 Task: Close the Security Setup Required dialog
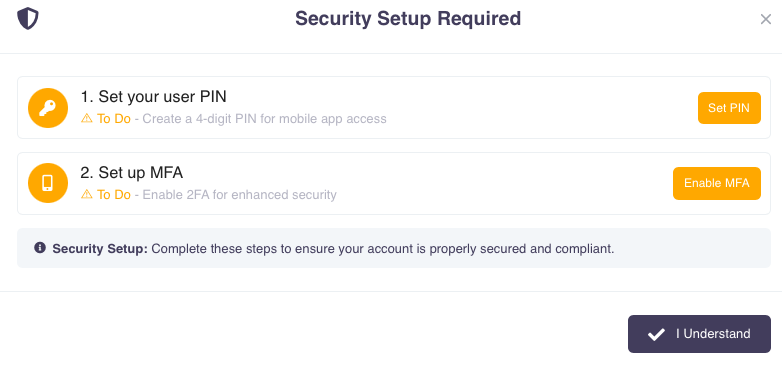(x=766, y=19)
